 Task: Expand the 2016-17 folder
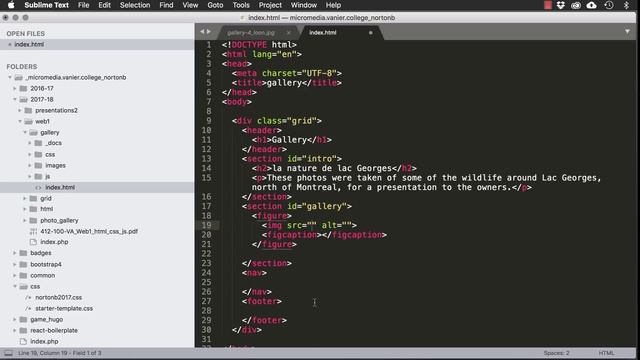15,88
